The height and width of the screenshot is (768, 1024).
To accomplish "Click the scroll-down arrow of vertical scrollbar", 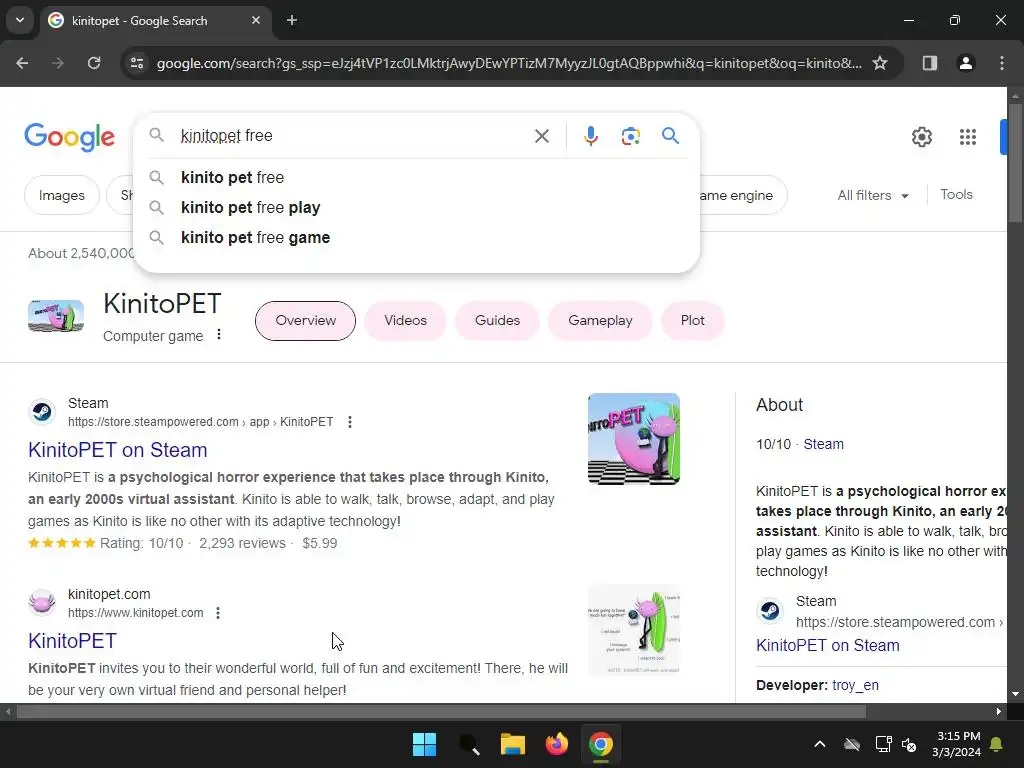I will [1015, 694].
